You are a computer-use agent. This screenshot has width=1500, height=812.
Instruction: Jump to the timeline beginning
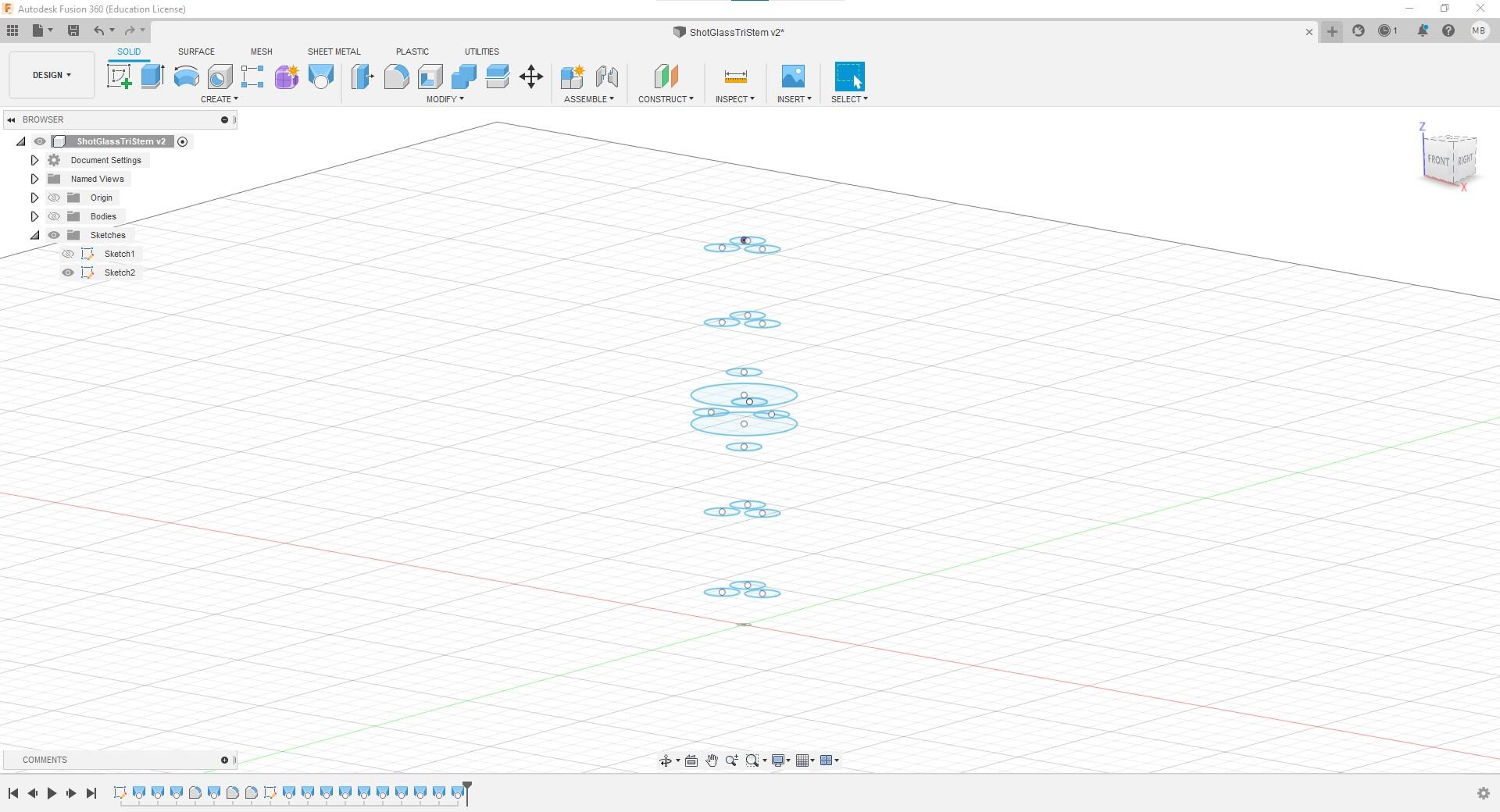pos(13,793)
